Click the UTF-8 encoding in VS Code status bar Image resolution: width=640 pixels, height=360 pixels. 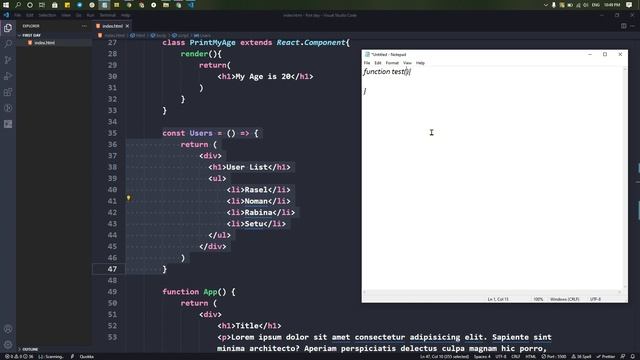501,357
